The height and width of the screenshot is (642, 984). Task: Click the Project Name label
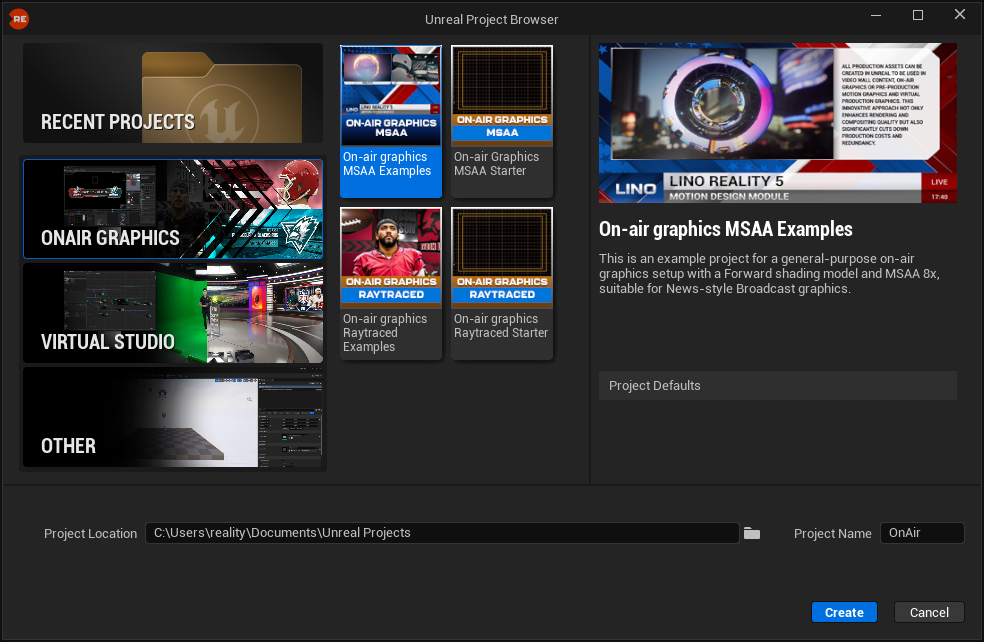click(832, 533)
